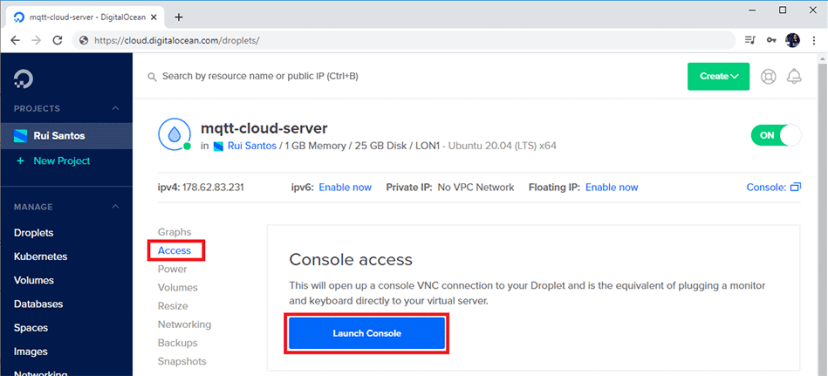Click Floating IP Enable now link
Screen dimensions: 828x376
click(611, 187)
